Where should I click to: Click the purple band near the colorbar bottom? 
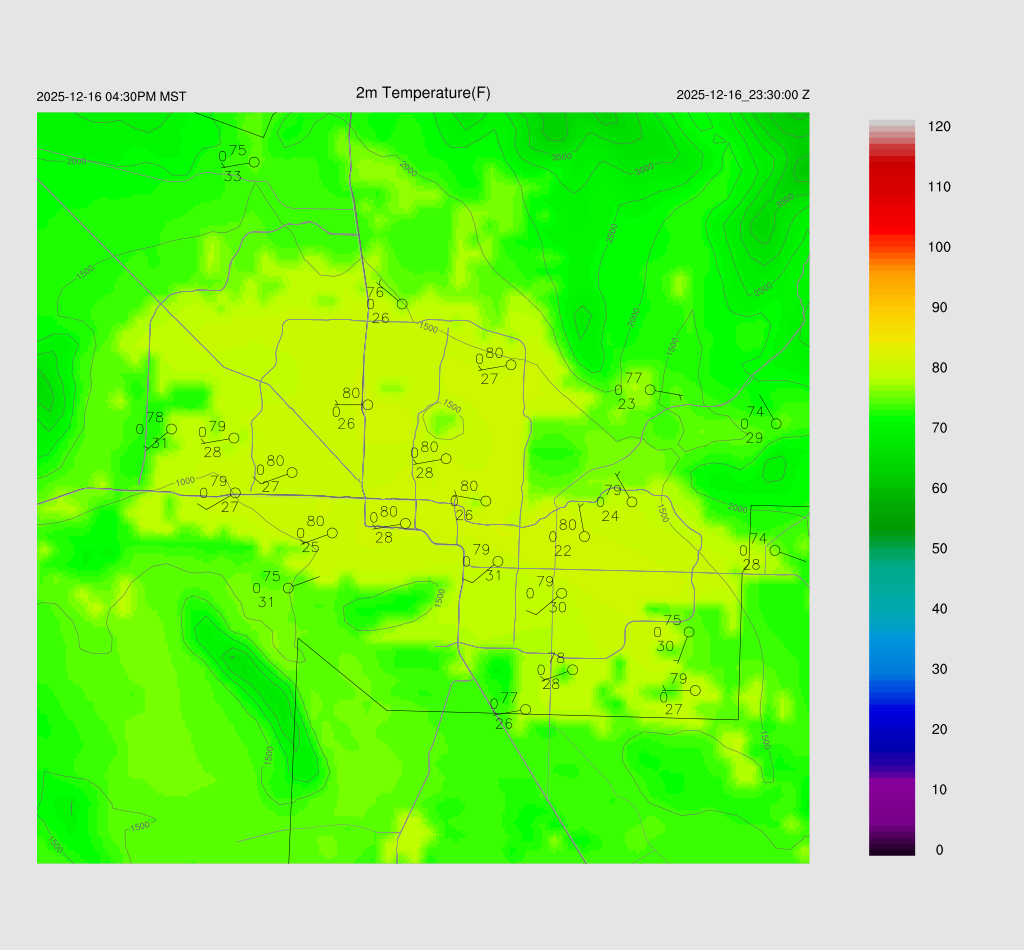pos(892,800)
